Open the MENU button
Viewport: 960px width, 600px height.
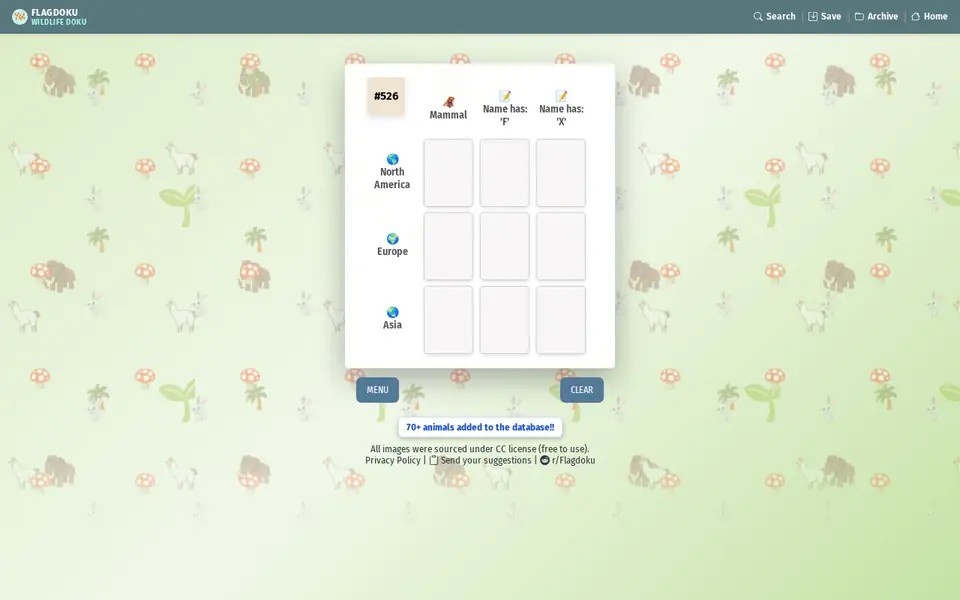pyautogui.click(x=377, y=390)
